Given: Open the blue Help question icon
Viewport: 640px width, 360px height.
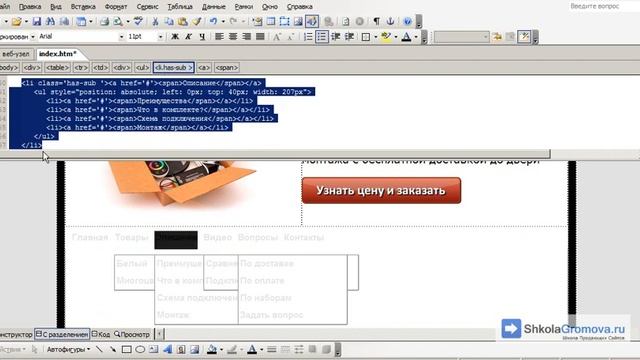Looking at the screenshot, I should (407, 21).
